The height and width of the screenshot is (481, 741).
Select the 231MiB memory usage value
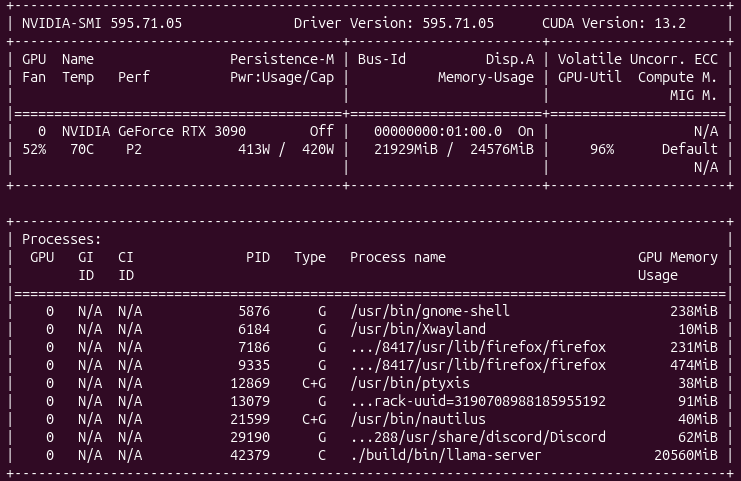(x=694, y=347)
